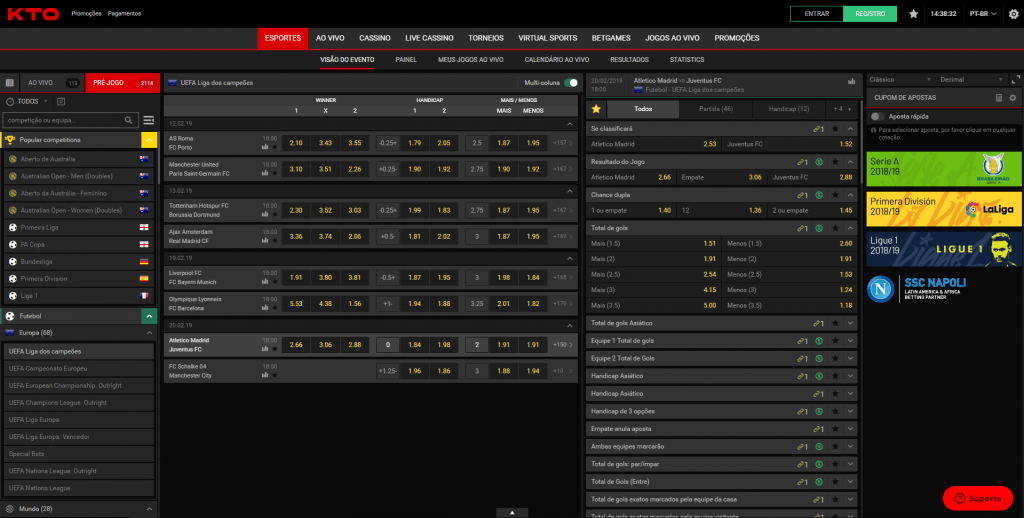Open the sidebar layout icon beside AO VIVO
This screenshot has height=518, width=1024.
click(x=9, y=83)
